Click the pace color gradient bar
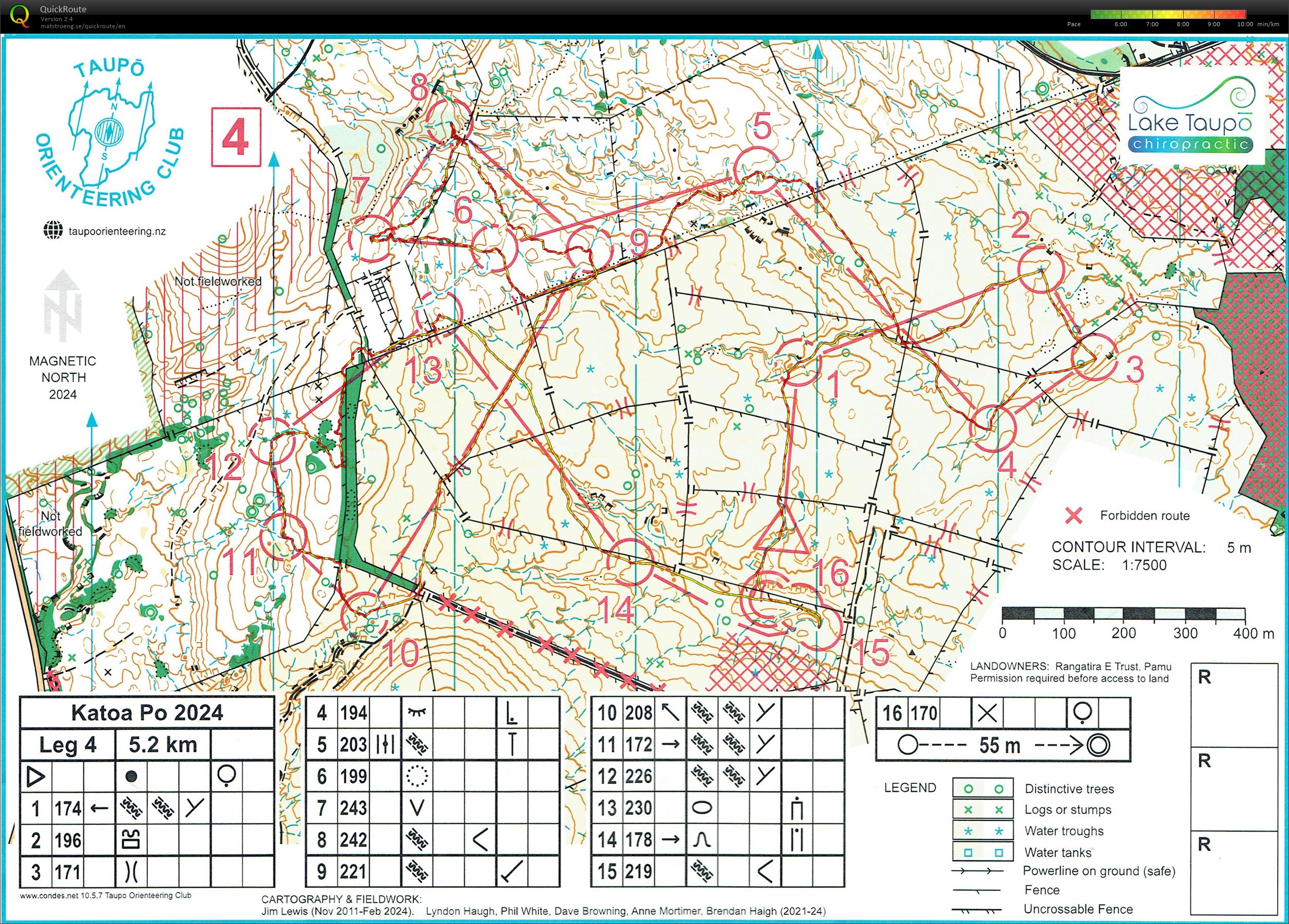 1168,14
